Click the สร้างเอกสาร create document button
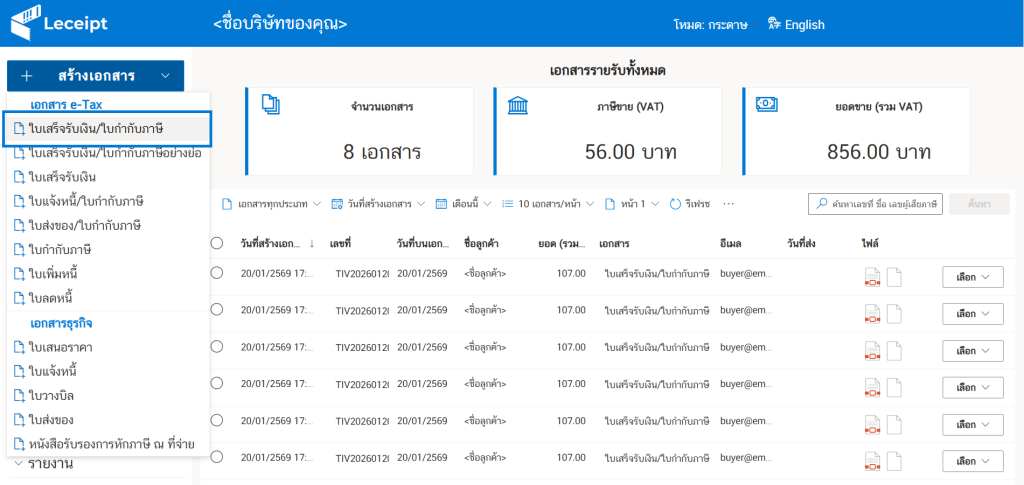The width and height of the screenshot is (1024, 485). click(95, 76)
